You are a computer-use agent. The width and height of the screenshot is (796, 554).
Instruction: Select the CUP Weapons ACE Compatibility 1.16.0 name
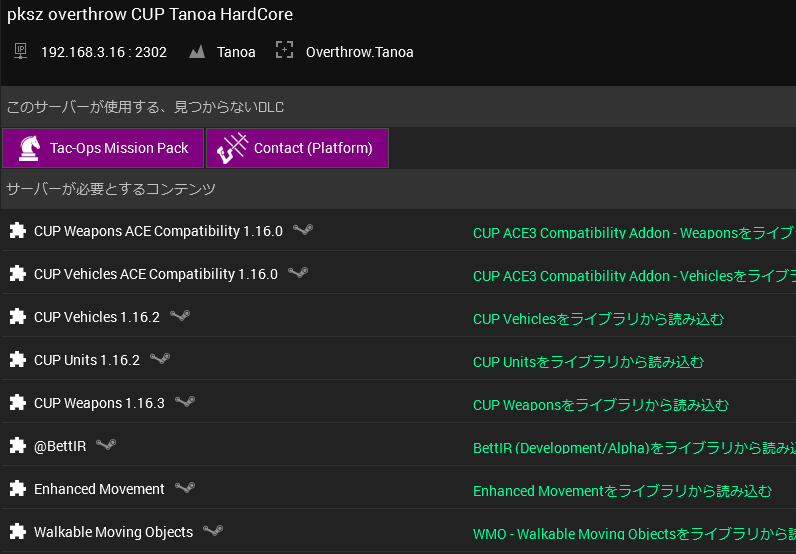coord(158,231)
